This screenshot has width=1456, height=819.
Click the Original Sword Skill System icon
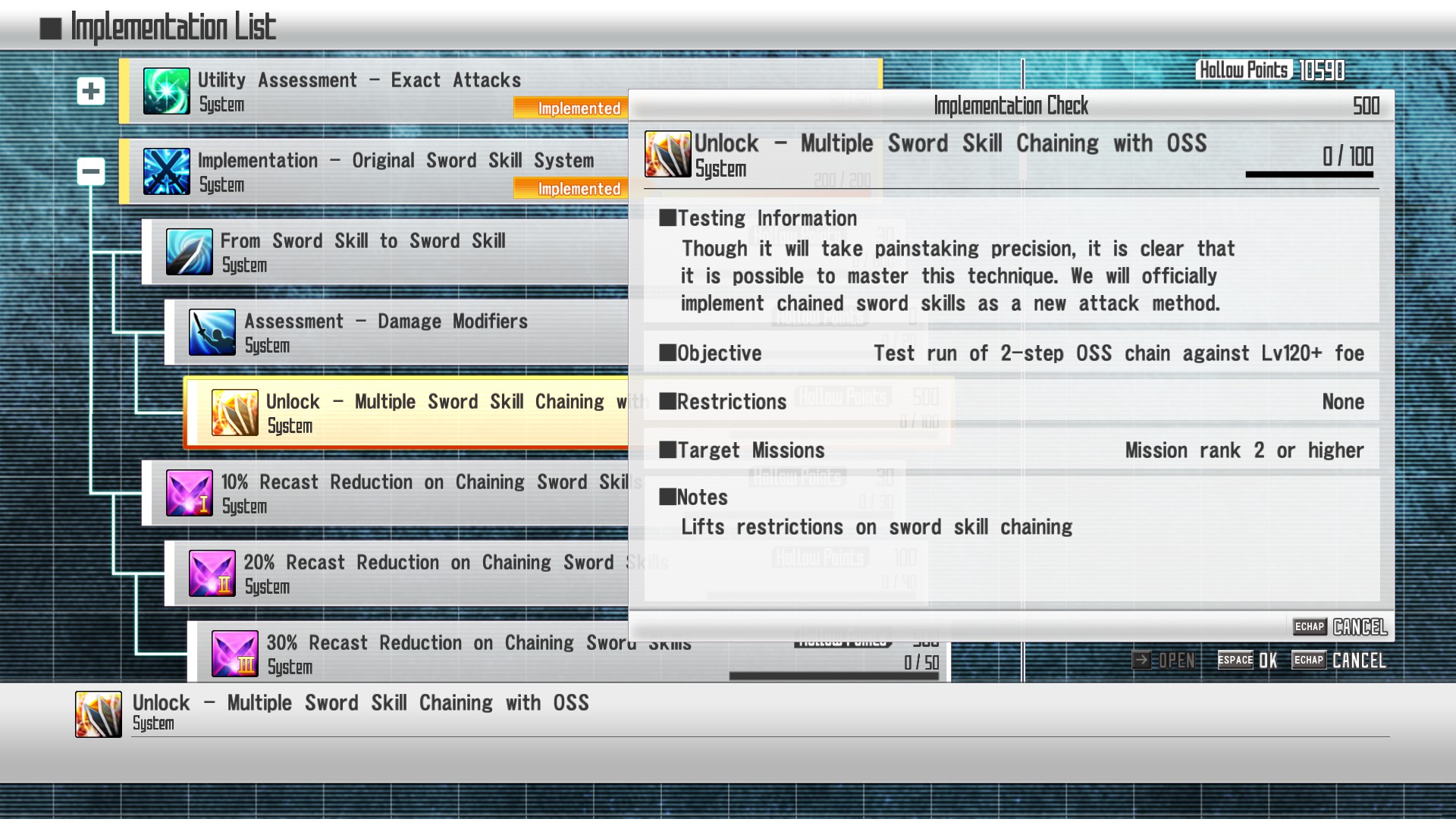click(x=167, y=171)
